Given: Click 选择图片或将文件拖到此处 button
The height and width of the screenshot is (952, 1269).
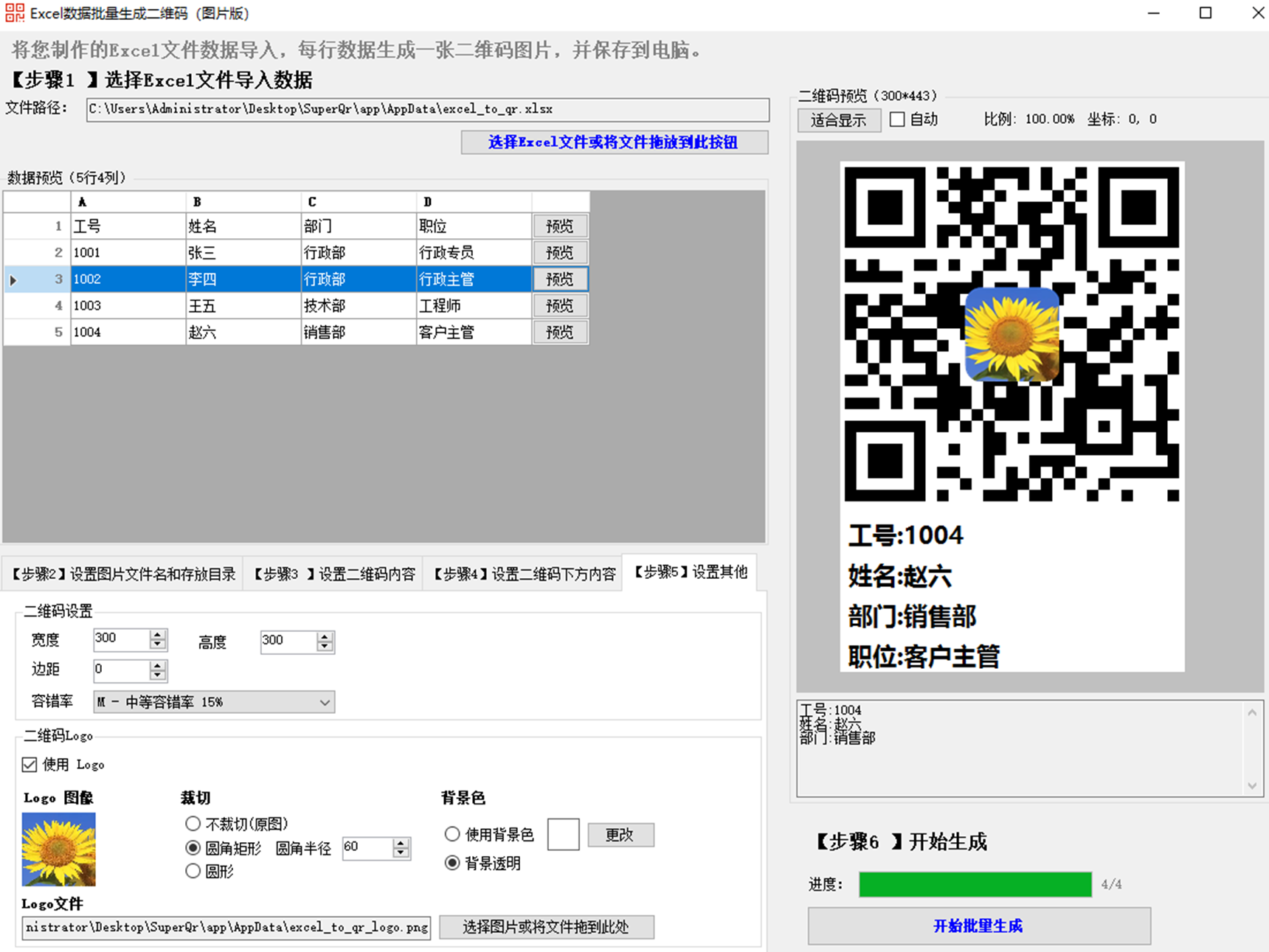Looking at the screenshot, I should tap(546, 927).
